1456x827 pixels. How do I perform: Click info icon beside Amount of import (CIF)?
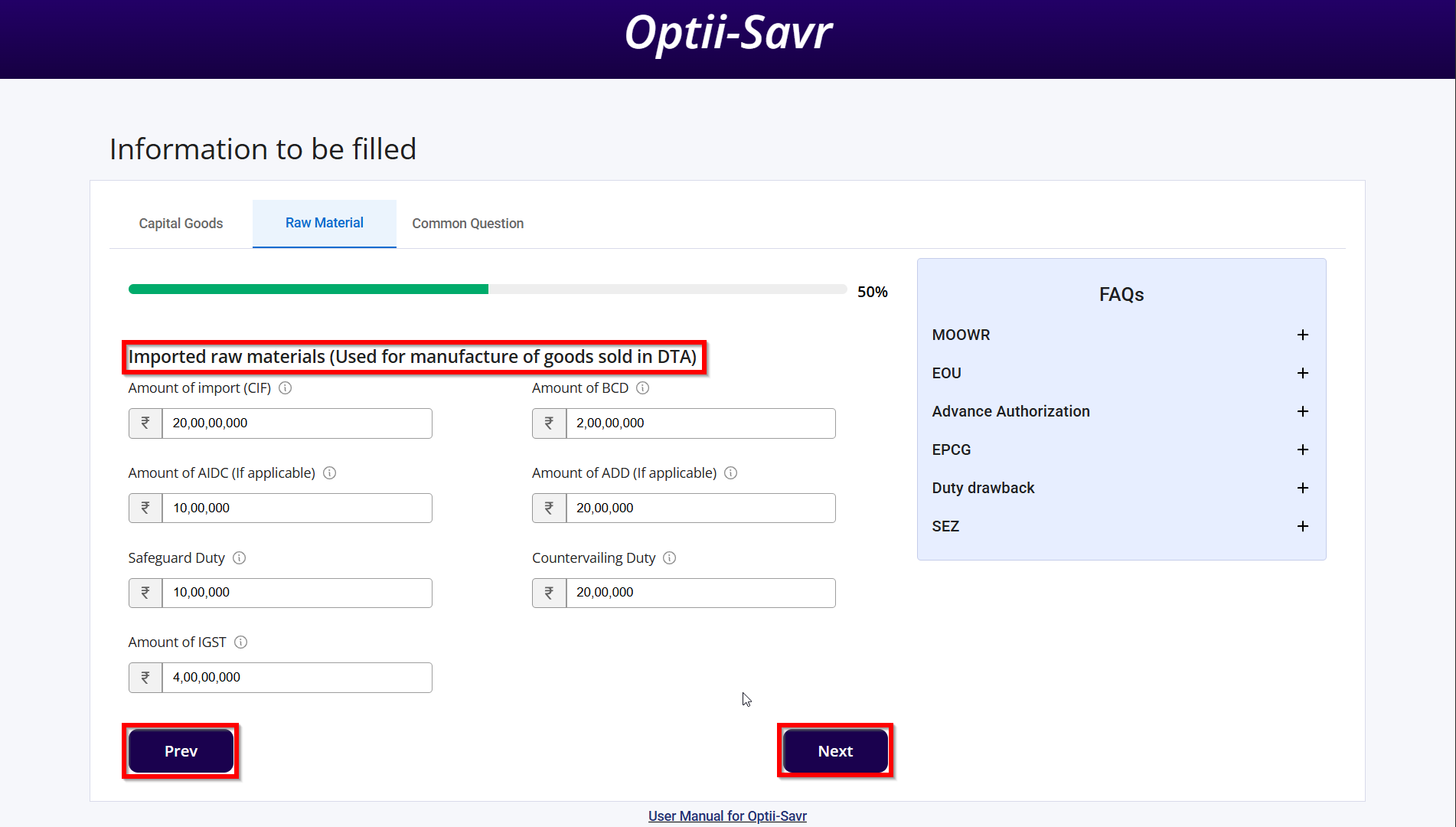[x=285, y=388]
